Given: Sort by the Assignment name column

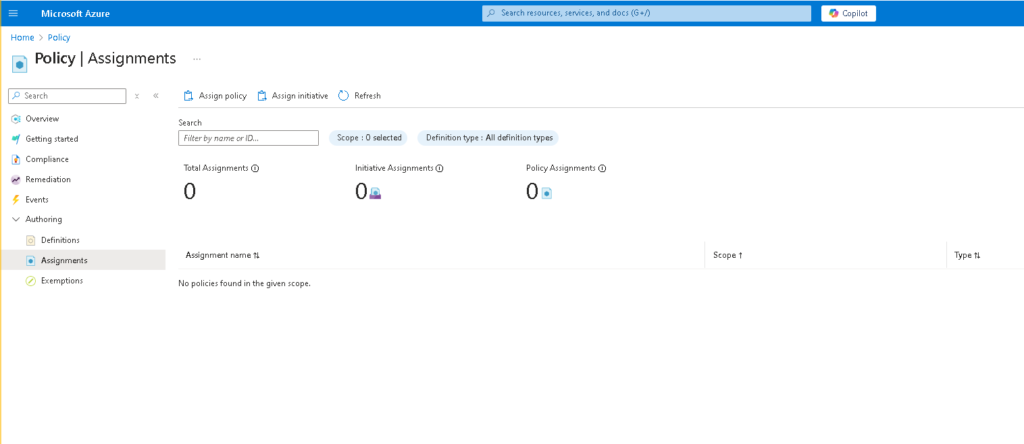Looking at the screenshot, I should click(x=223, y=255).
